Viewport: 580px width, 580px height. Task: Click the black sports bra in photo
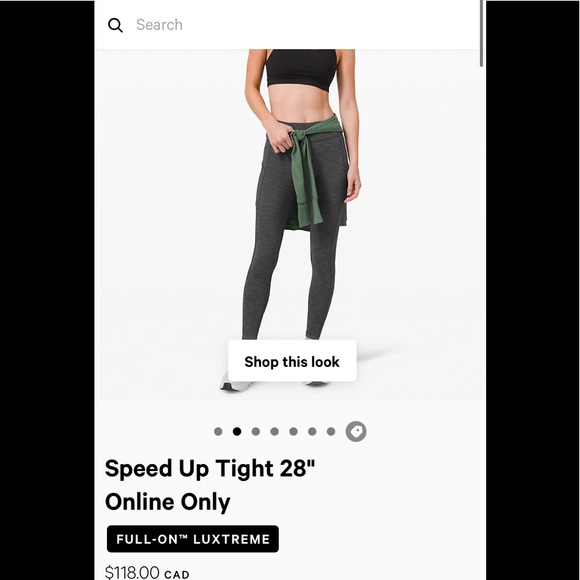tap(301, 69)
